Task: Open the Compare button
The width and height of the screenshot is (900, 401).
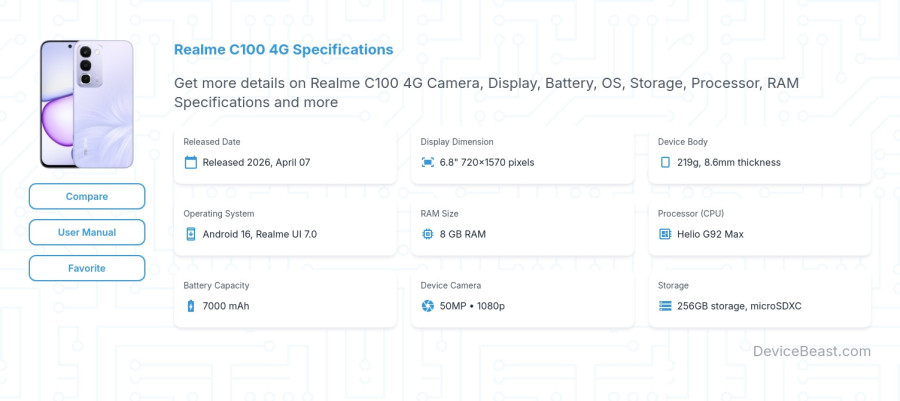Action: coord(87,196)
